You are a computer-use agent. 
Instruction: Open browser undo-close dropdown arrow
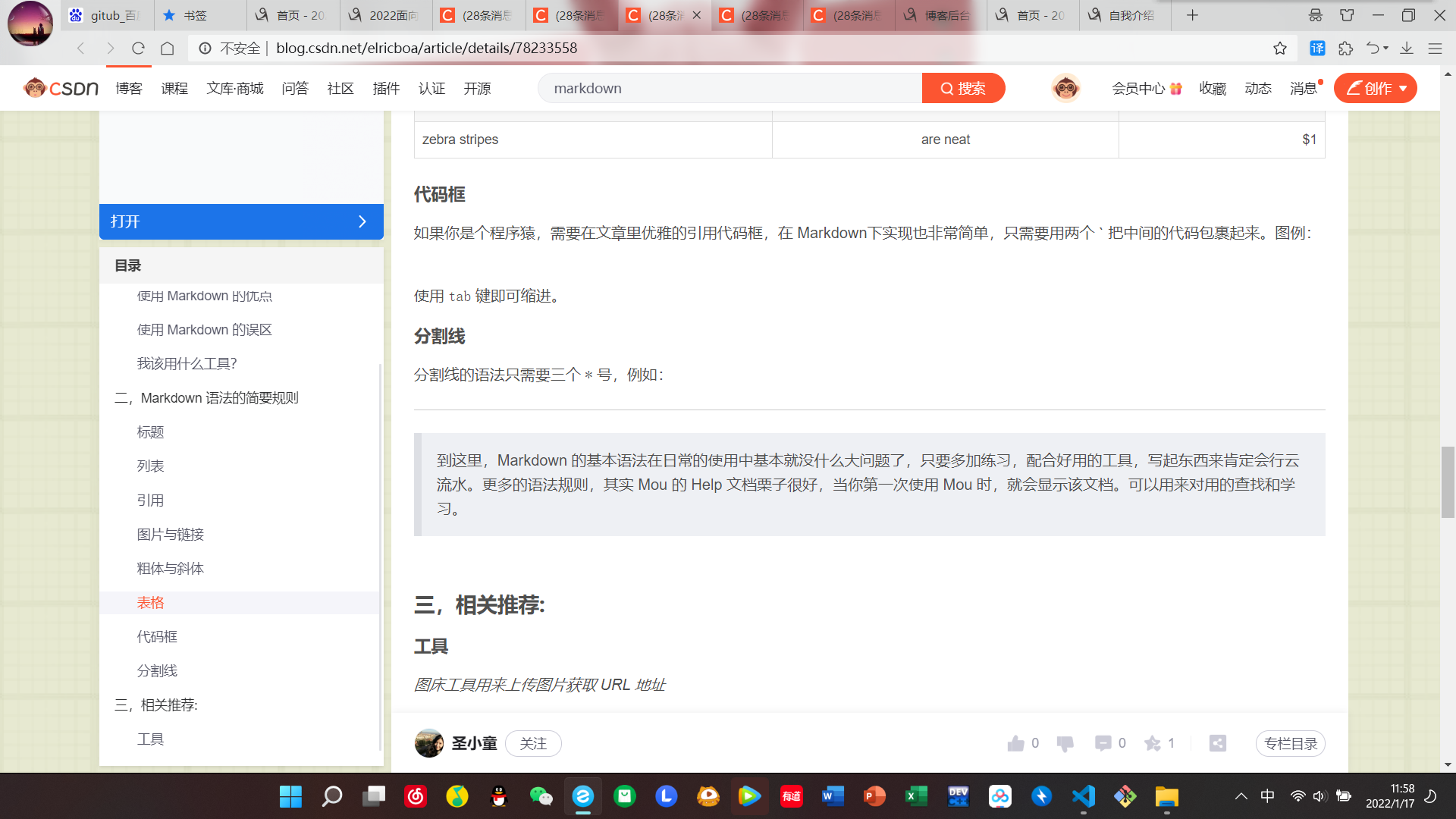(x=1386, y=49)
